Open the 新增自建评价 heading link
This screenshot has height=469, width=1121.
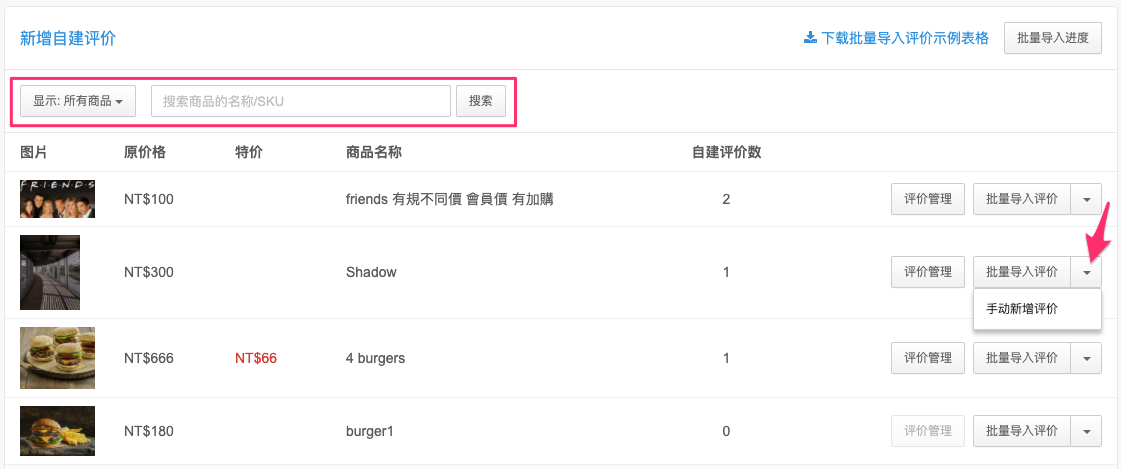(68, 38)
